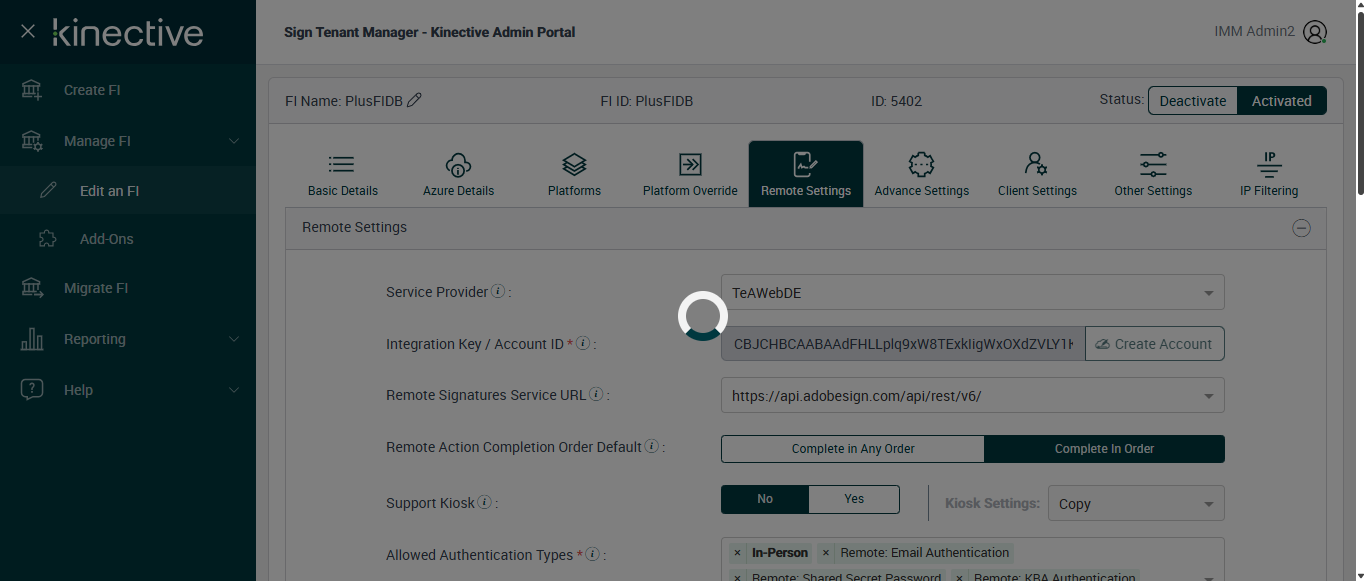Select Add-Ons in sidebar
This screenshot has height=581, width=1366.
[128, 239]
